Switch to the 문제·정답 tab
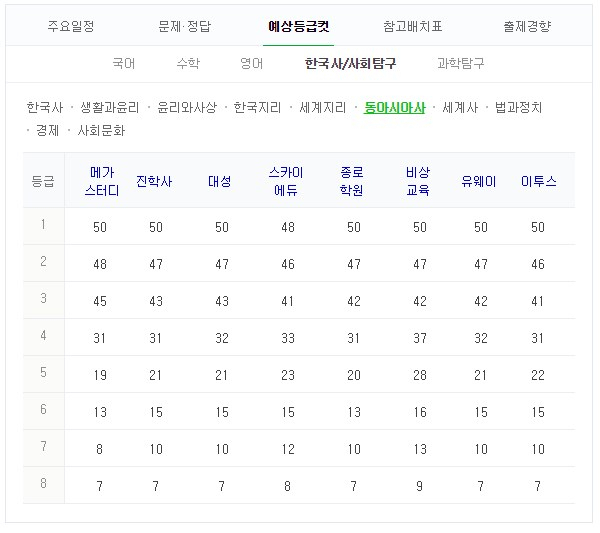Image resolution: width=600 pixels, height=533 pixels. pos(185,26)
